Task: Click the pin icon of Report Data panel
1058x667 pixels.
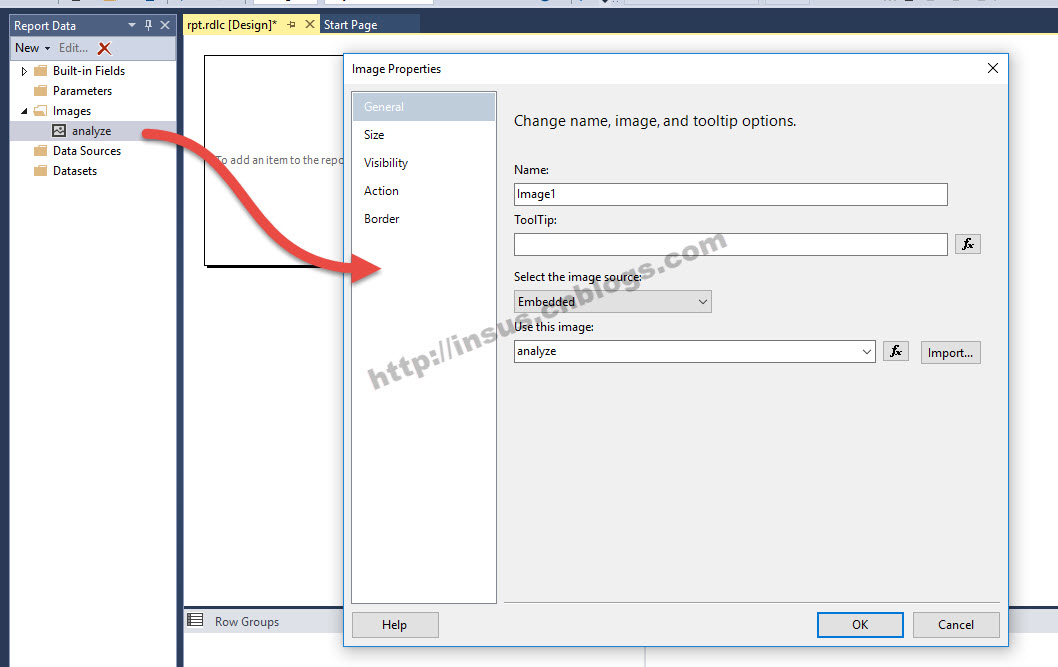Action: 148,25
